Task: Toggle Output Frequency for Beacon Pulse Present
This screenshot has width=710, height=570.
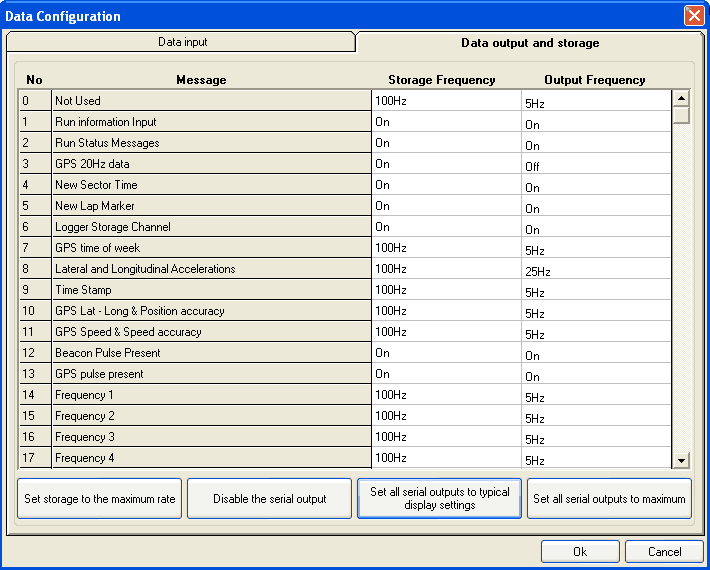Action: pyautogui.click(x=595, y=354)
